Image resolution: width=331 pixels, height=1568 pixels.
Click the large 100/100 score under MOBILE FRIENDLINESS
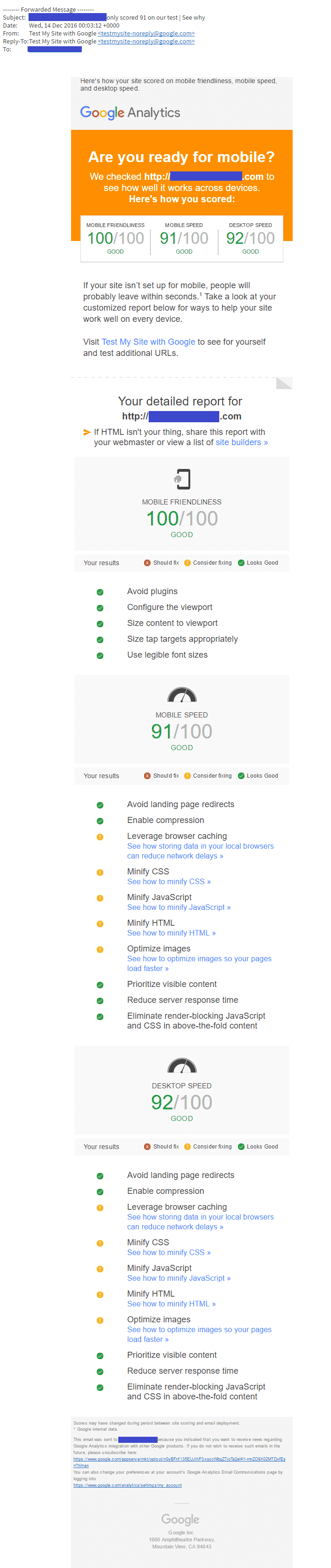pyautogui.click(x=182, y=518)
